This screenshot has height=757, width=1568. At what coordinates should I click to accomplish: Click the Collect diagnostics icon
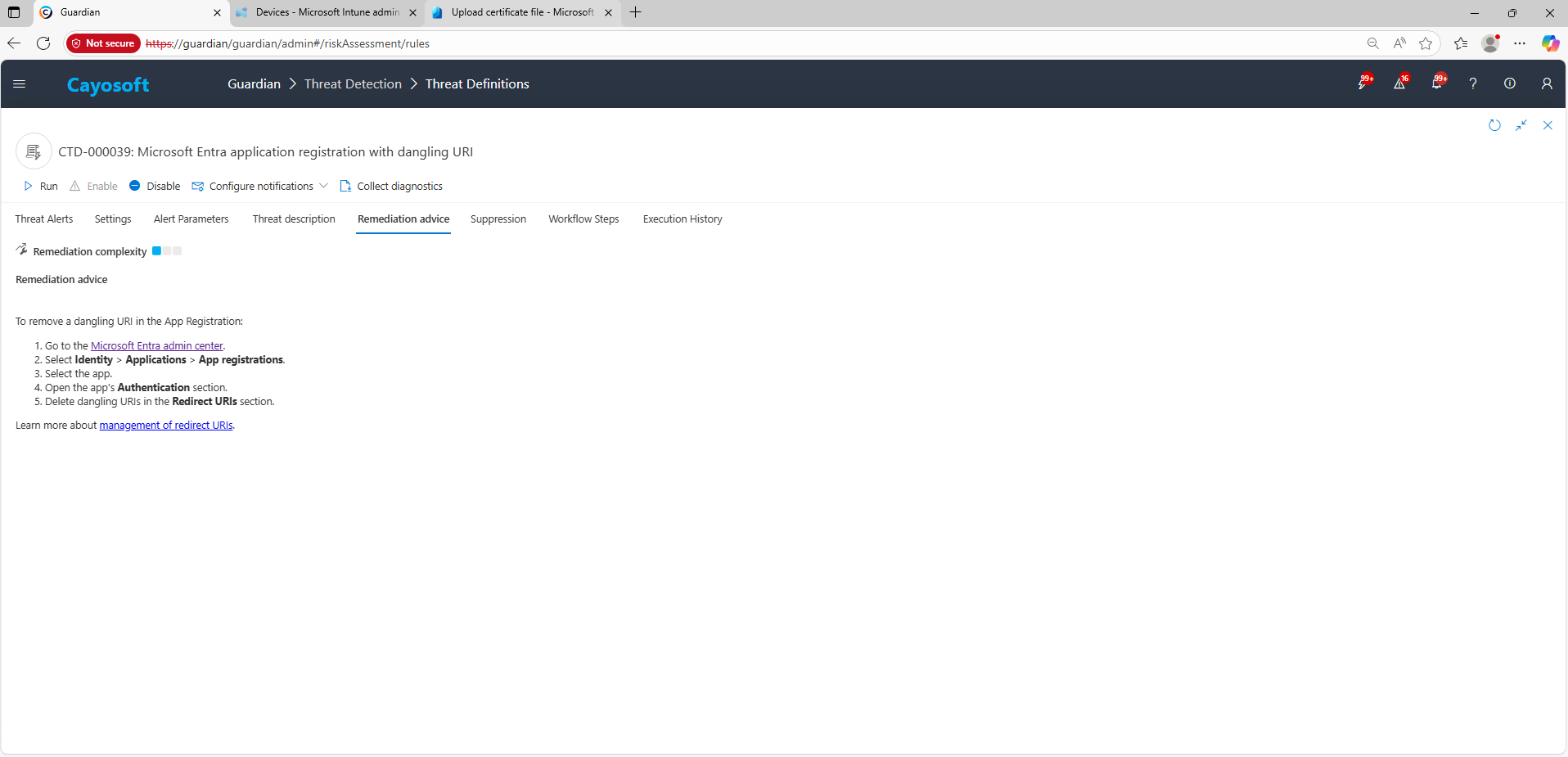[345, 187]
